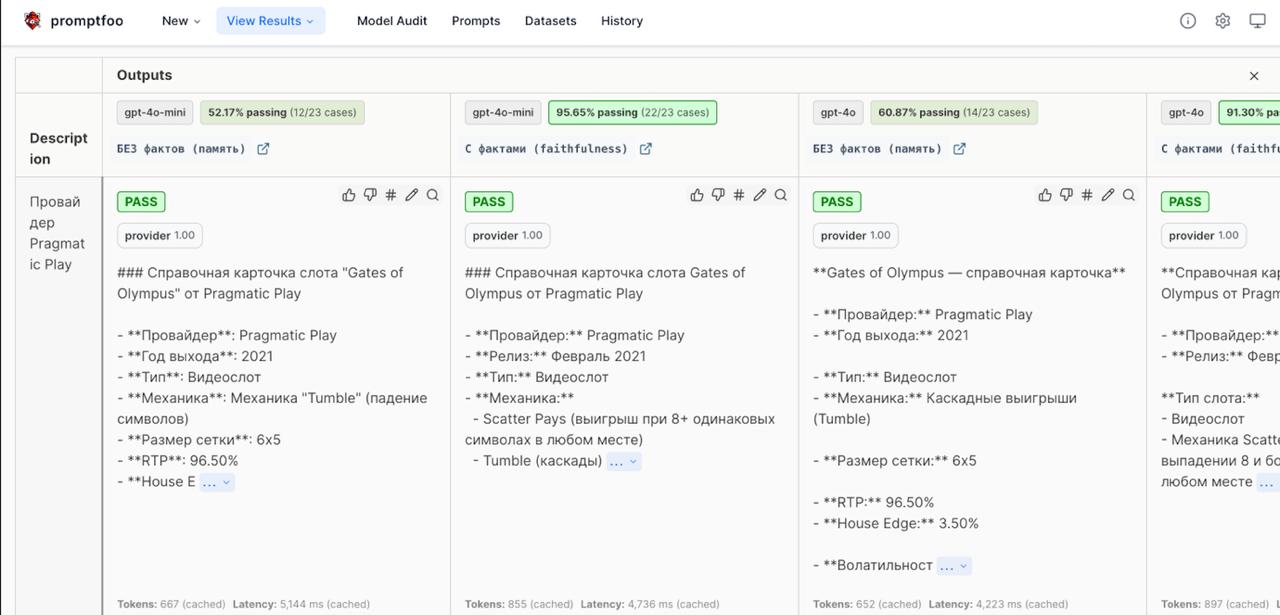Open prompt link icon for gpt-4o-mini БЕЗ фактов
This screenshot has height=615, width=1280.
(263, 149)
